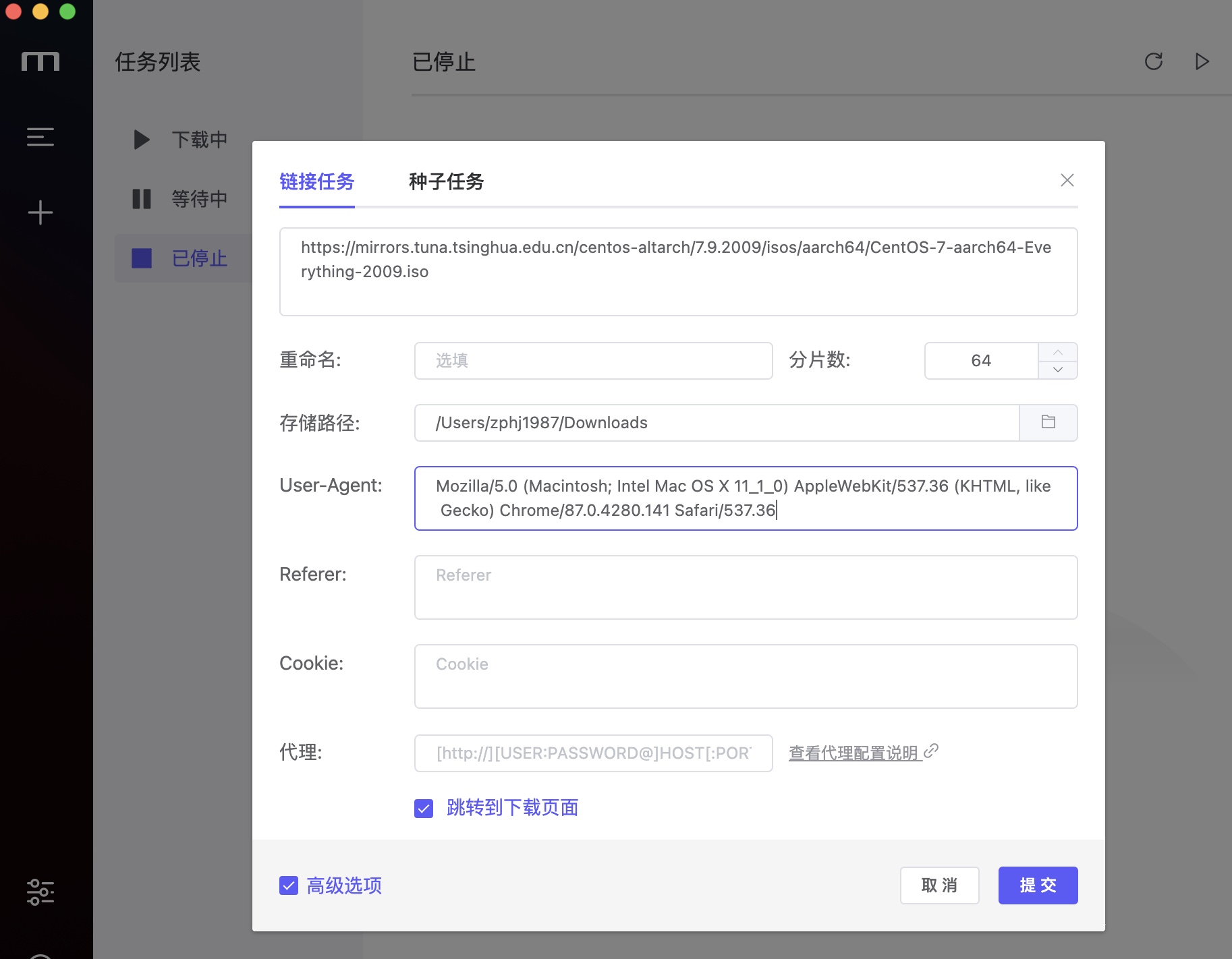Open preferences with the gear icon

tap(40, 892)
